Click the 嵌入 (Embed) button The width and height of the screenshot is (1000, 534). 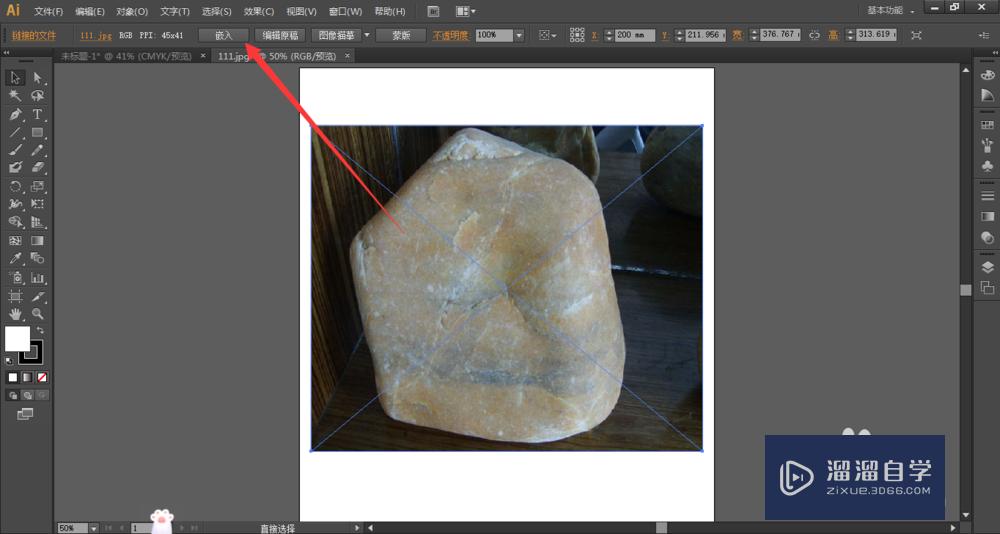tap(223, 36)
